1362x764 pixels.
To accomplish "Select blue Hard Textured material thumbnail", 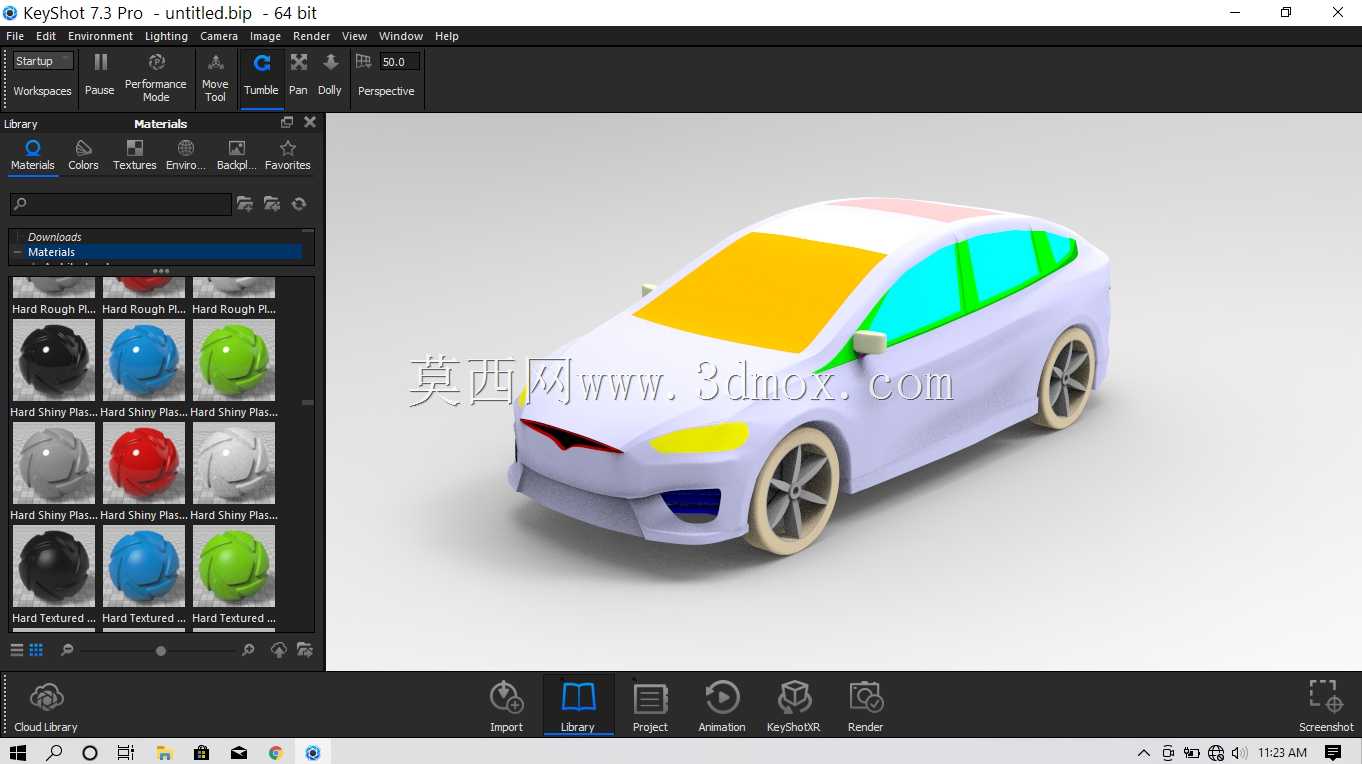I will click(143, 566).
